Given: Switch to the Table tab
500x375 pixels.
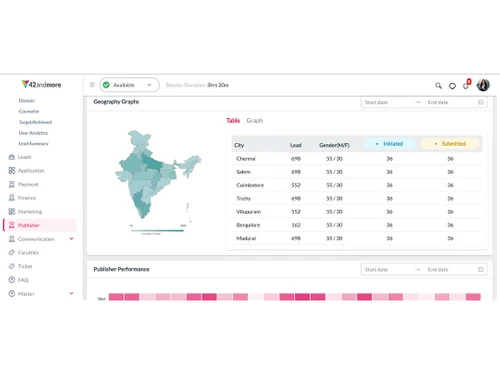Looking at the screenshot, I should [233, 121].
